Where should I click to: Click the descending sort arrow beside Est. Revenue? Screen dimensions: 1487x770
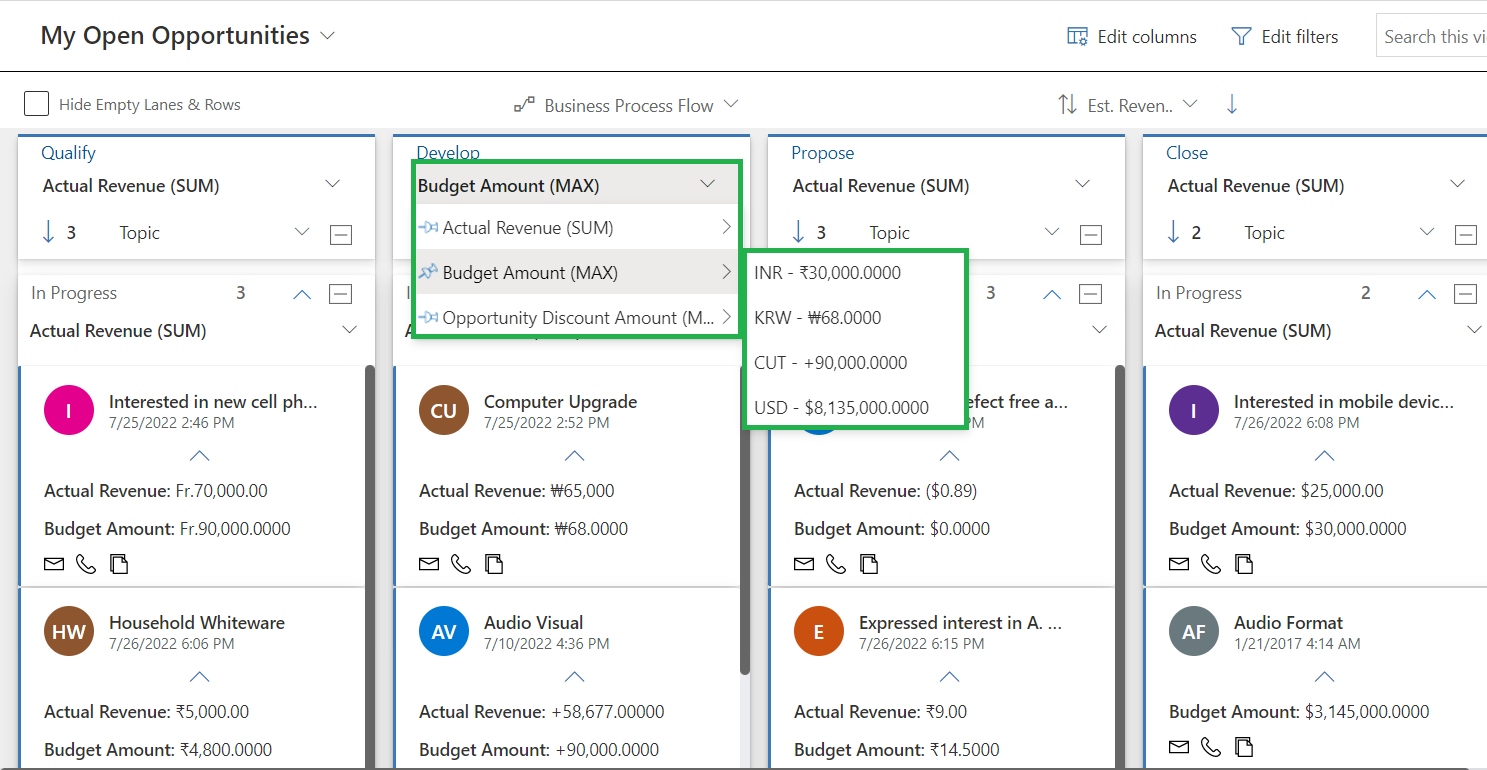[1232, 105]
